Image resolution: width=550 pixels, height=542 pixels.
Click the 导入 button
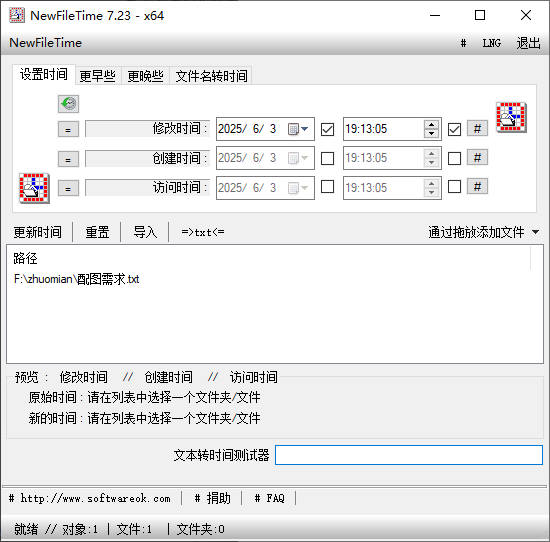tap(145, 232)
